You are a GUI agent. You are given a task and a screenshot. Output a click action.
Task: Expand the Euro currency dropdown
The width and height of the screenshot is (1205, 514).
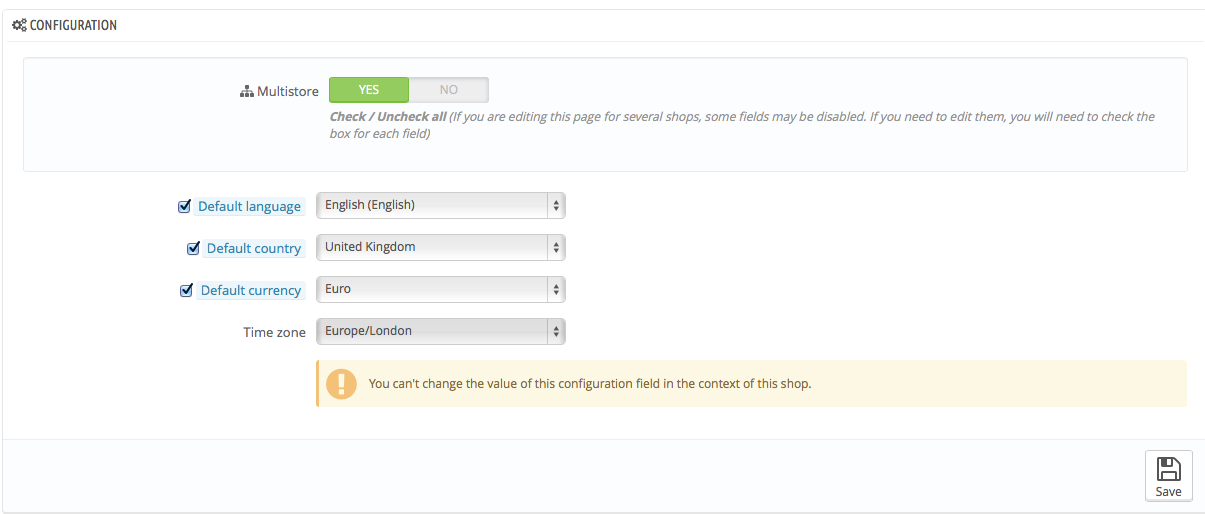click(x=441, y=289)
